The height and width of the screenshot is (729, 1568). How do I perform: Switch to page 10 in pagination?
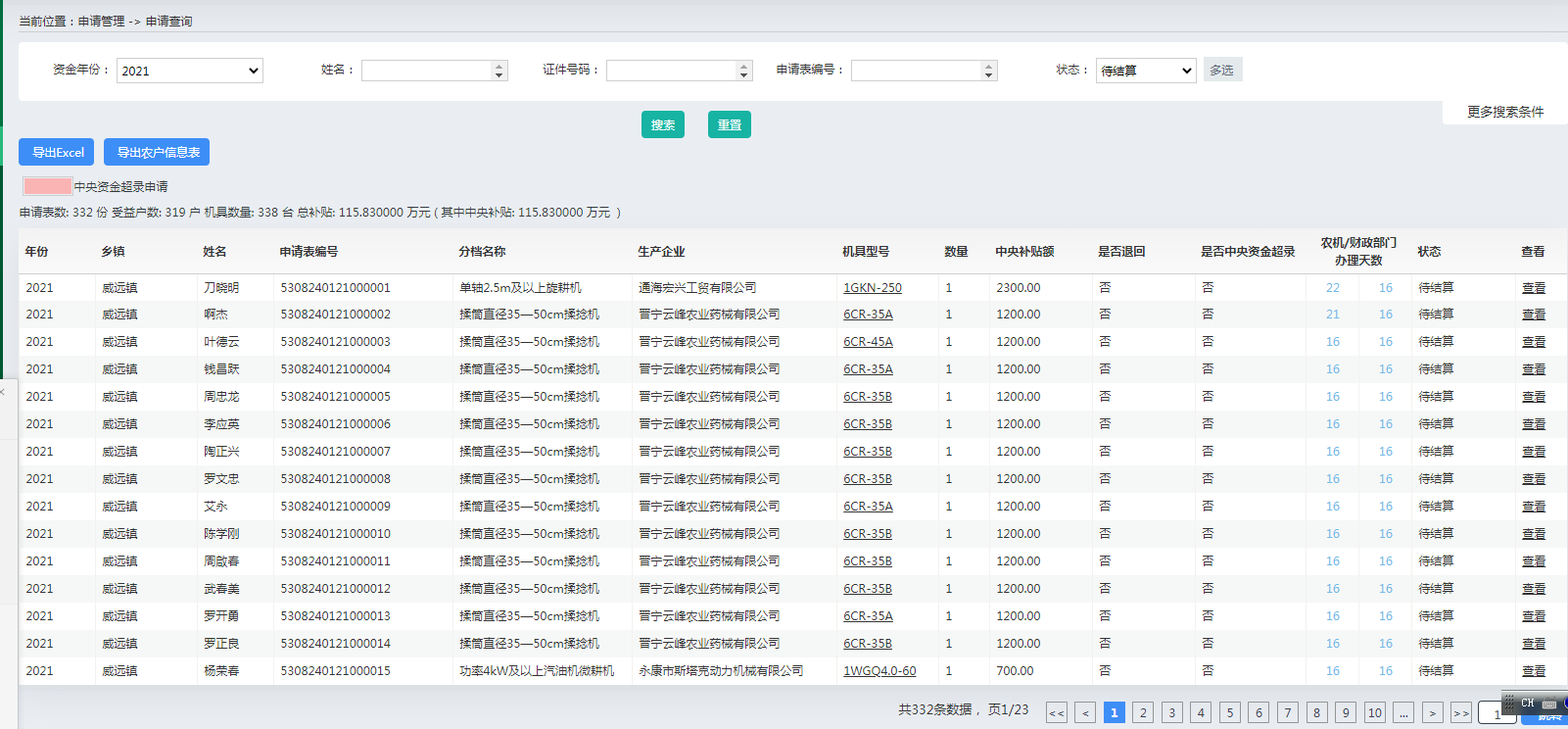[x=1374, y=712]
